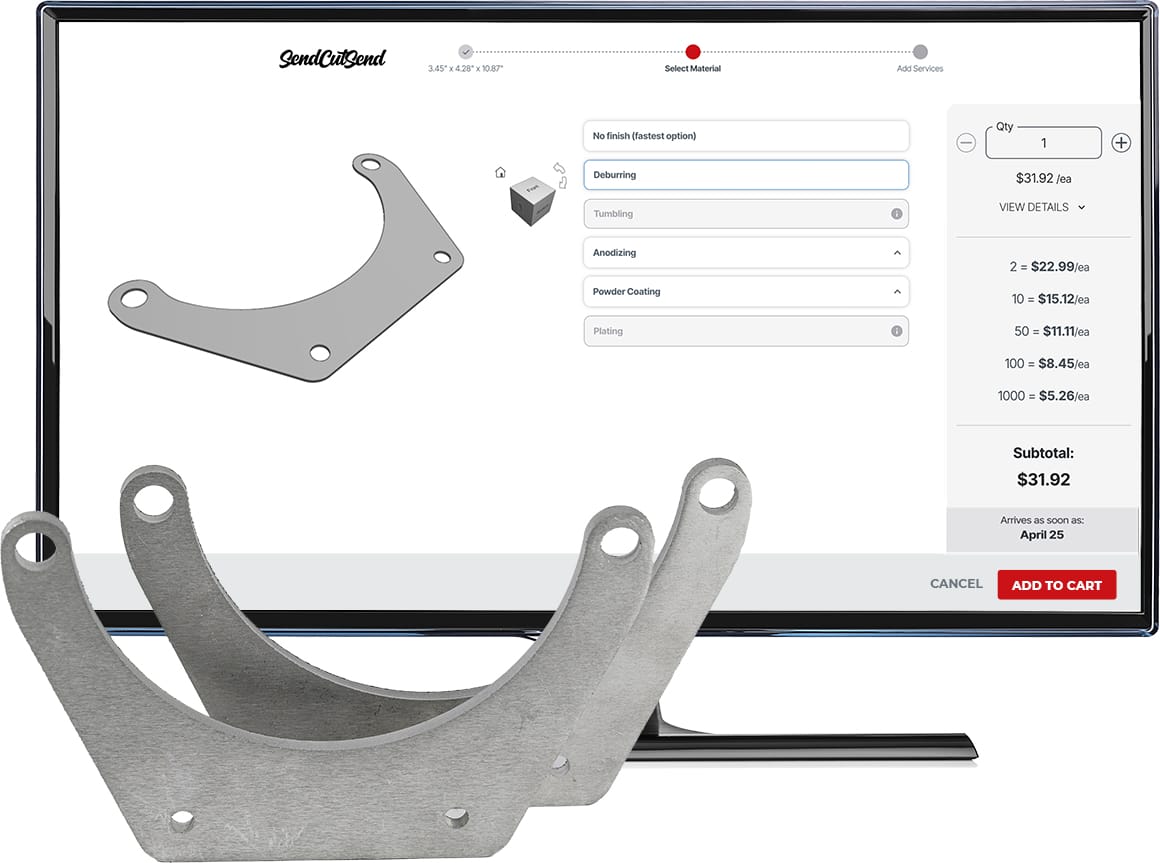The height and width of the screenshot is (863, 1160).
Task: Click the CANCEL link
Action: (x=955, y=584)
